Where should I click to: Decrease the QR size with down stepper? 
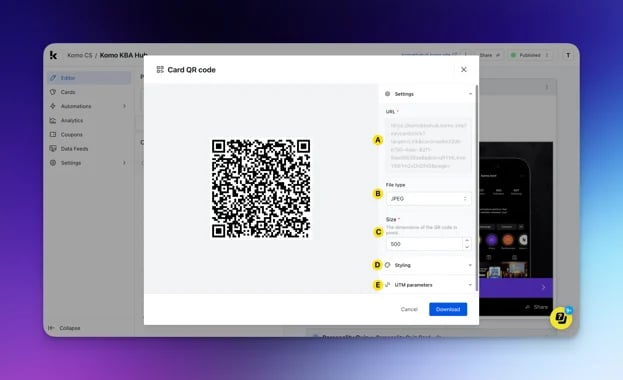click(467, 247)
